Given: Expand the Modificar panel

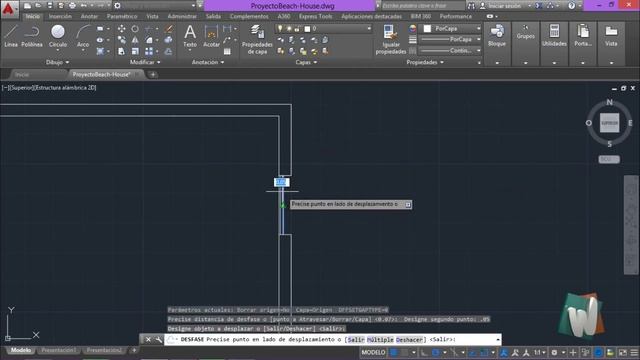Looking at the screenshot, I should (x=145, y=62).
